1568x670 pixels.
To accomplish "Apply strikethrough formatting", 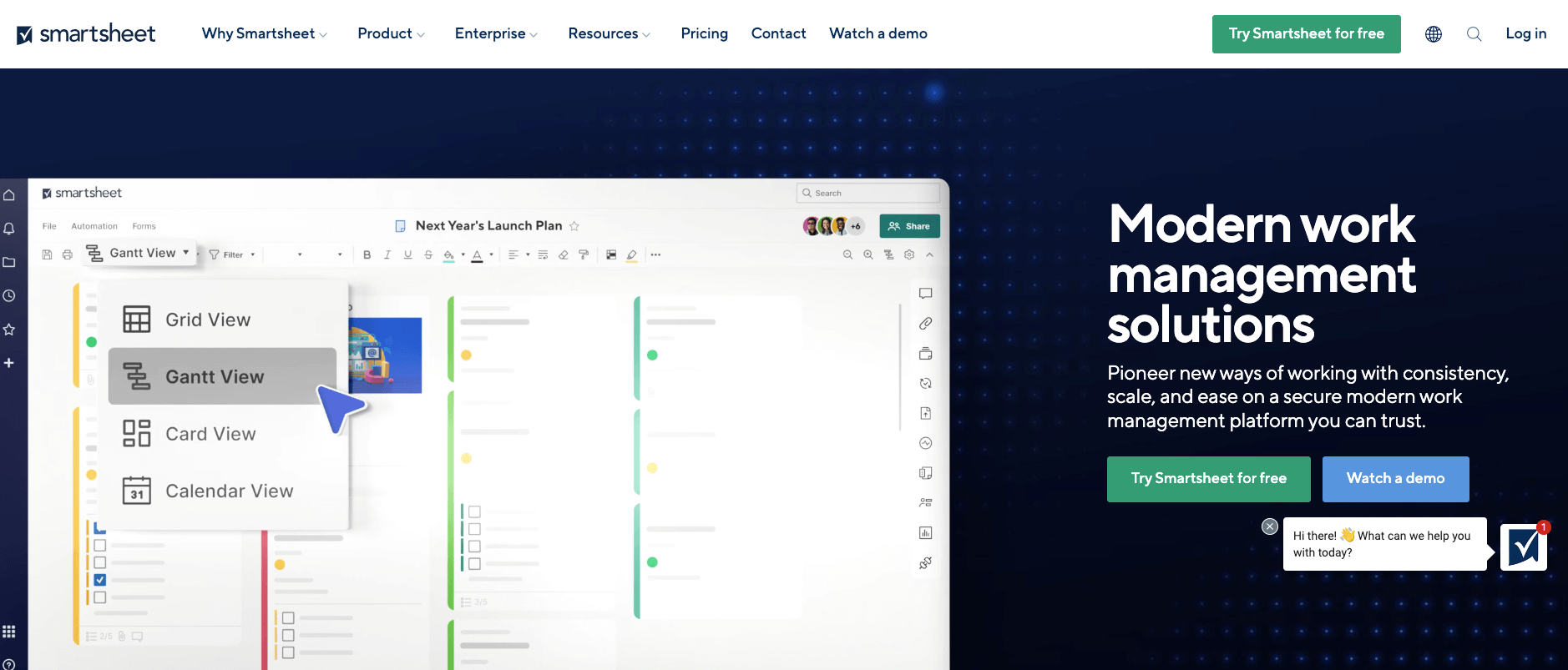I will click(428, 254).
